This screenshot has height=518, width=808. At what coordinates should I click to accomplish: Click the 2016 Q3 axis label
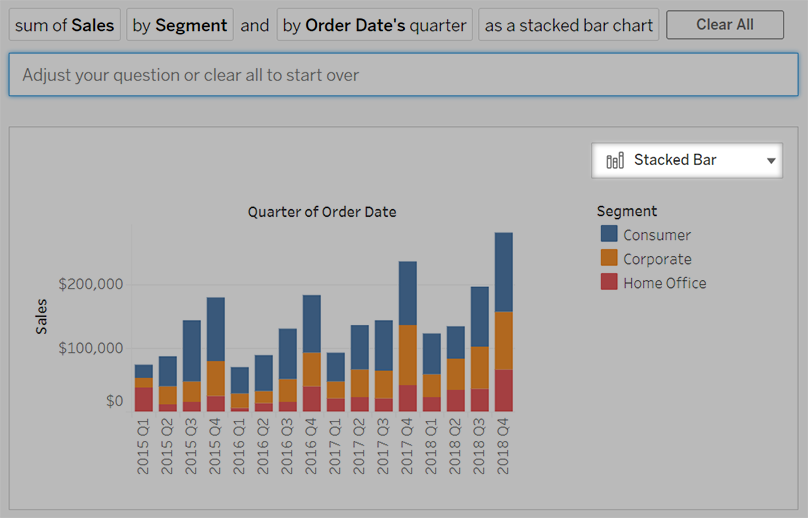287,447
